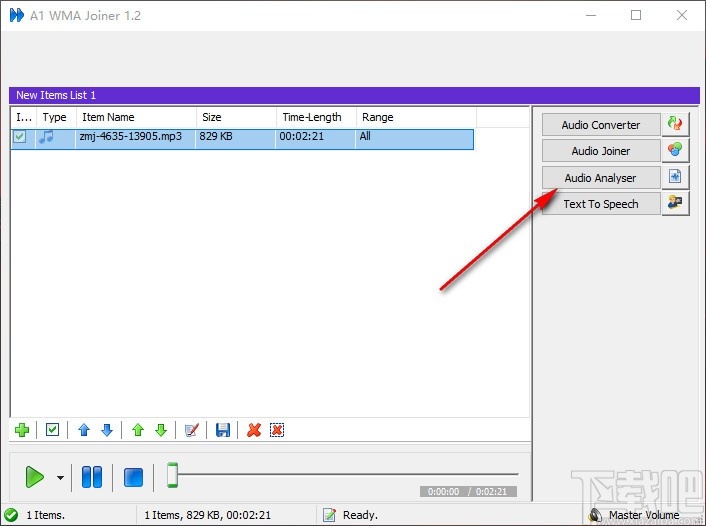Open the Audio Analyser button
Viewport: 706px width, 526px height.
601,178
